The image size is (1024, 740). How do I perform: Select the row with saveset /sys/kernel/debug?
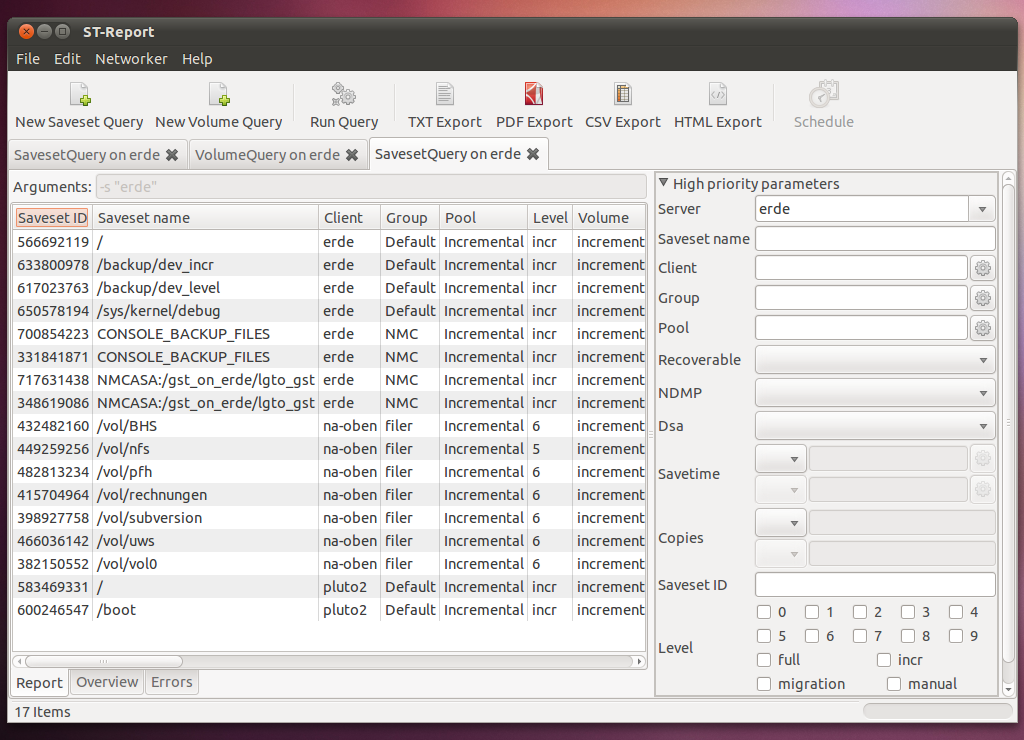coord(329,311)
